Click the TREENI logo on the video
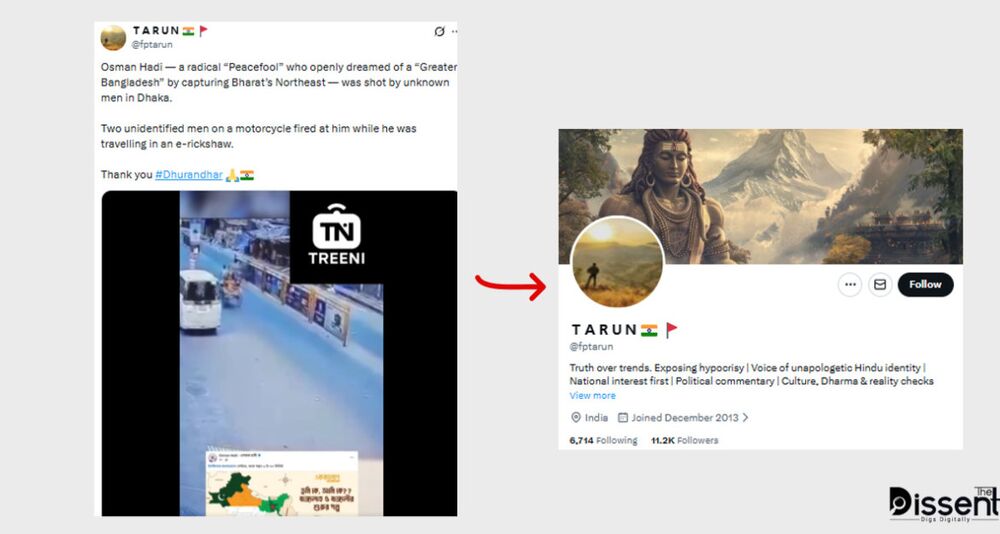 click(x=337, y=236)
